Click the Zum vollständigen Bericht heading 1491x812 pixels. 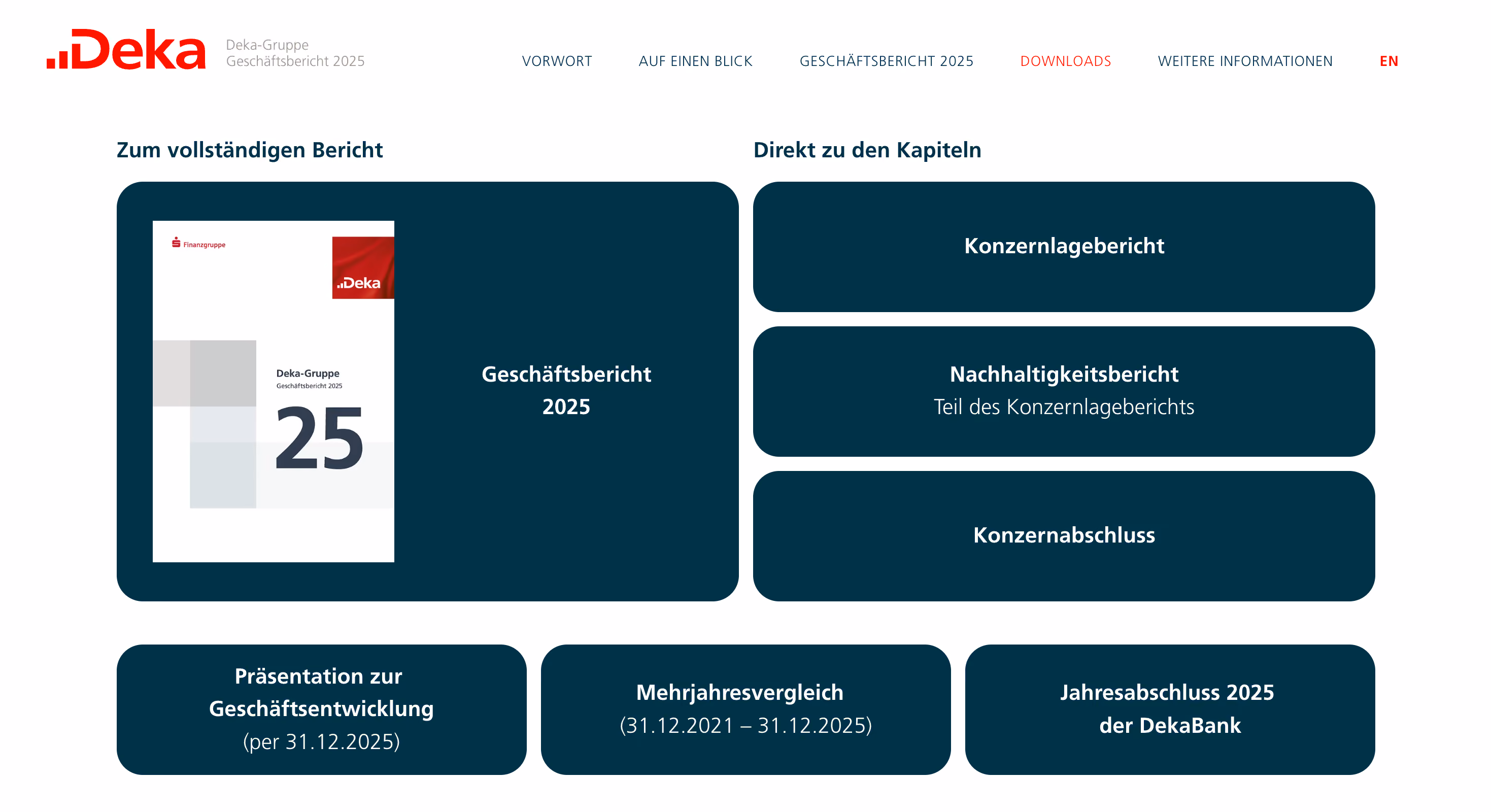pos(250,150)
